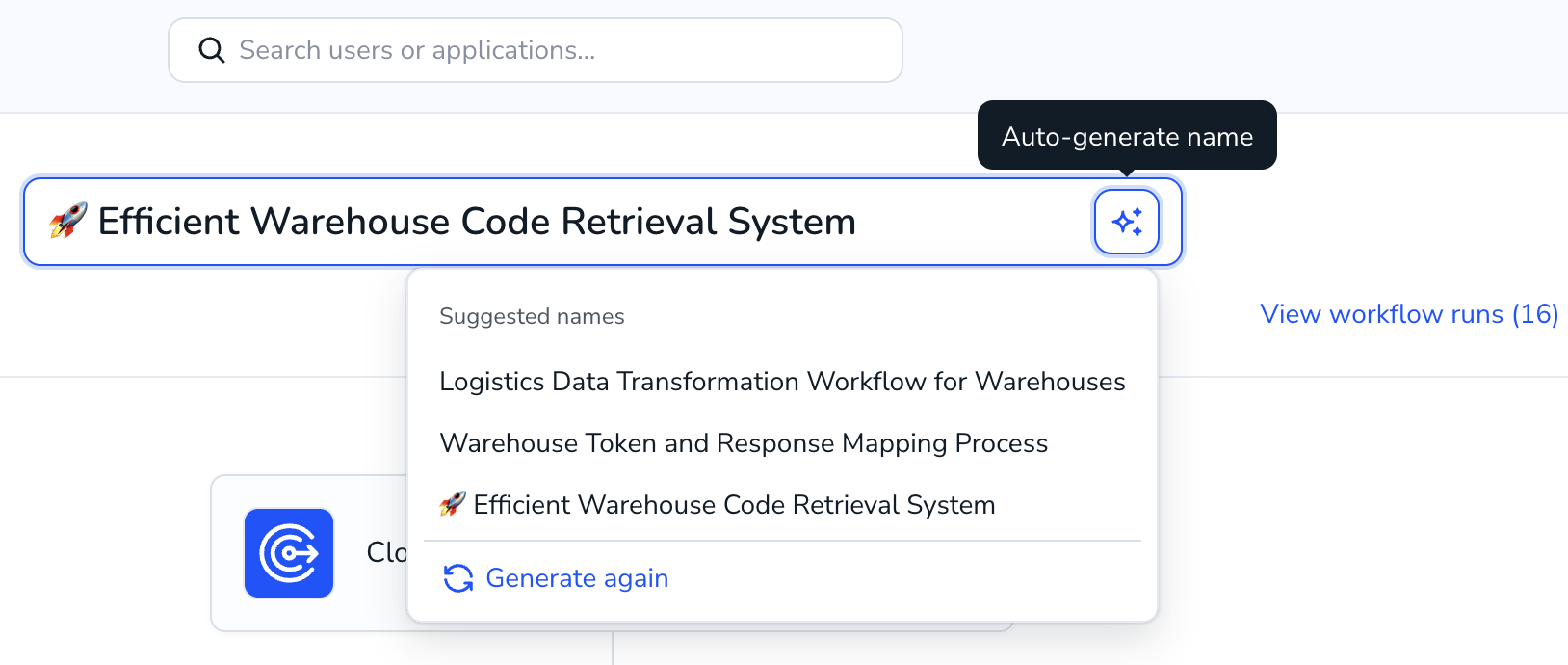Select Logistics Data Transformation Workflow suggestion
This screenshot has width=1568, height=665.
tap(782, 382)
